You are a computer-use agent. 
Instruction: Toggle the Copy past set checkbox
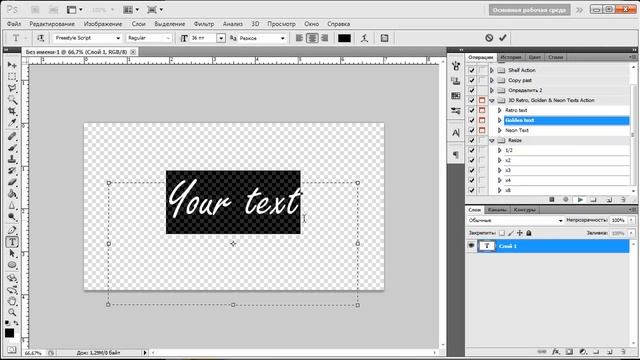472,80
